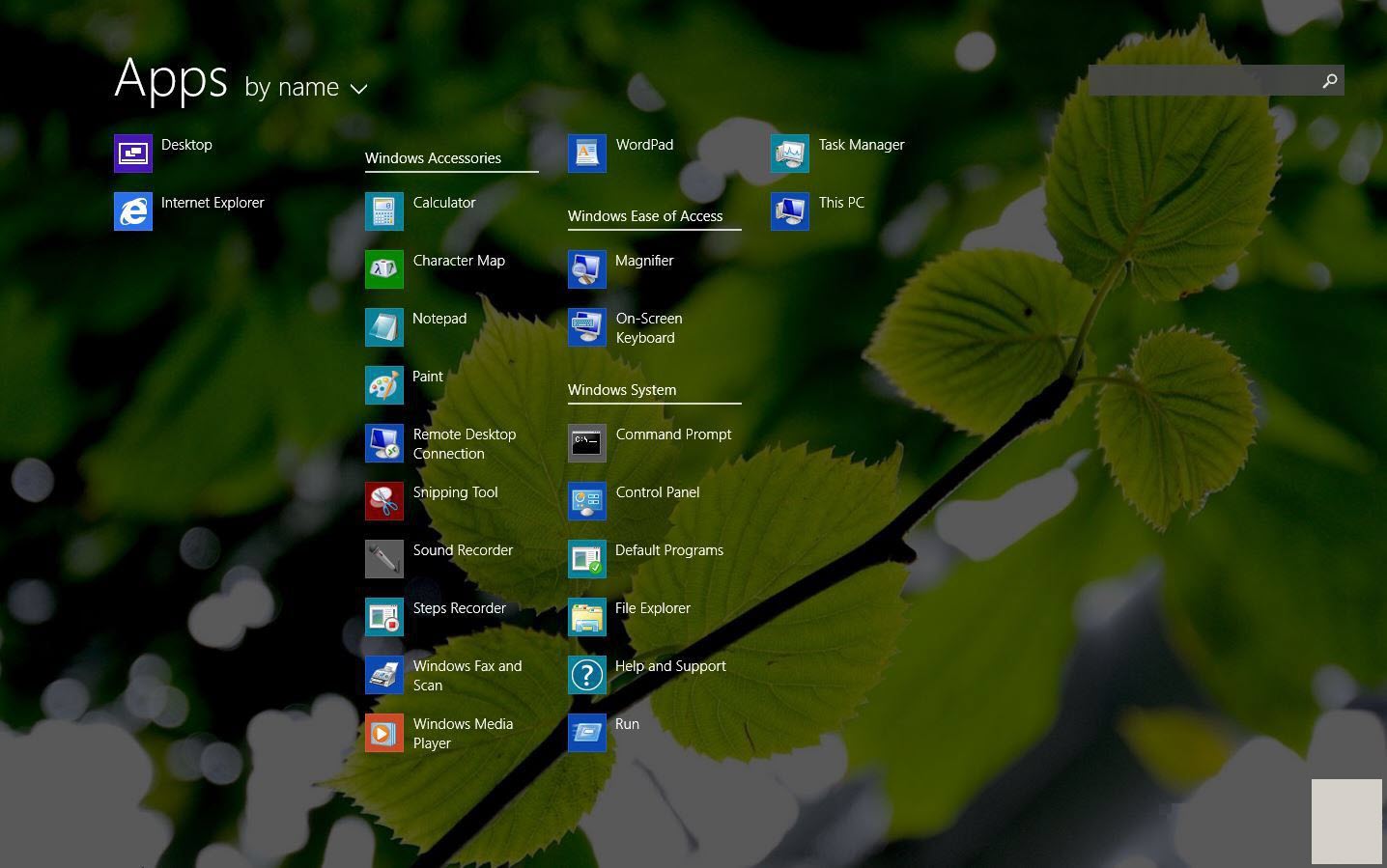Click the 'Windows Fax and Scan' label
Screen dimensions: 1387x868
(467, 676)
